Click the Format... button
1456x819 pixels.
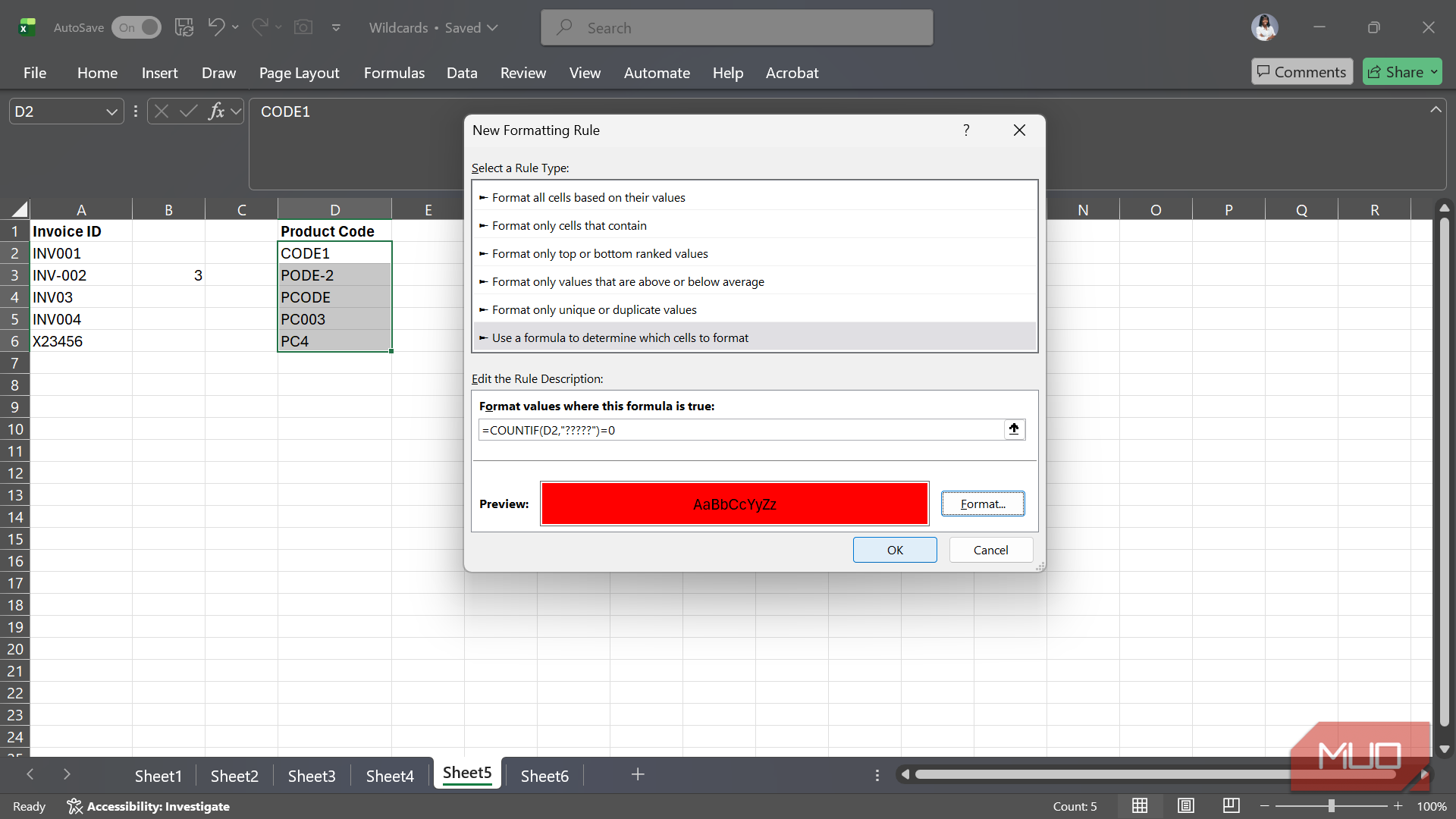coord(983,504)
